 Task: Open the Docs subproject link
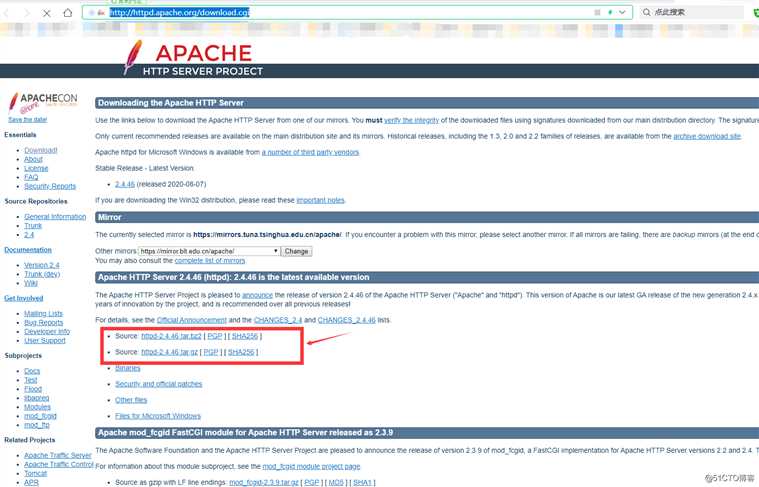coord(32,371)
